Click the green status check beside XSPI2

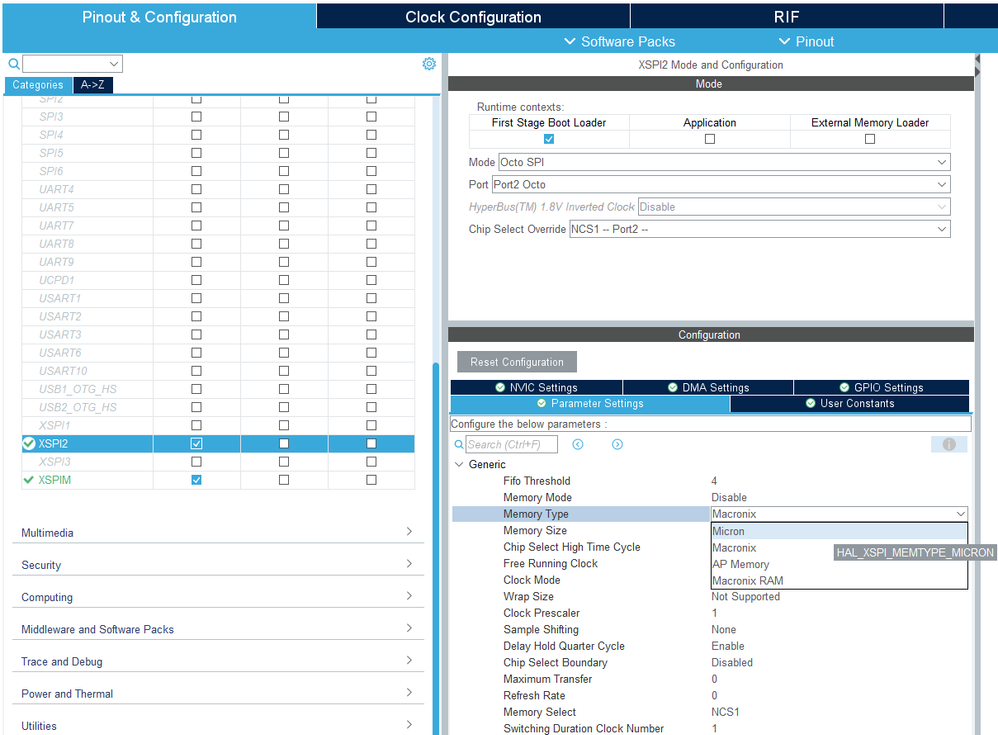(29, 444)
